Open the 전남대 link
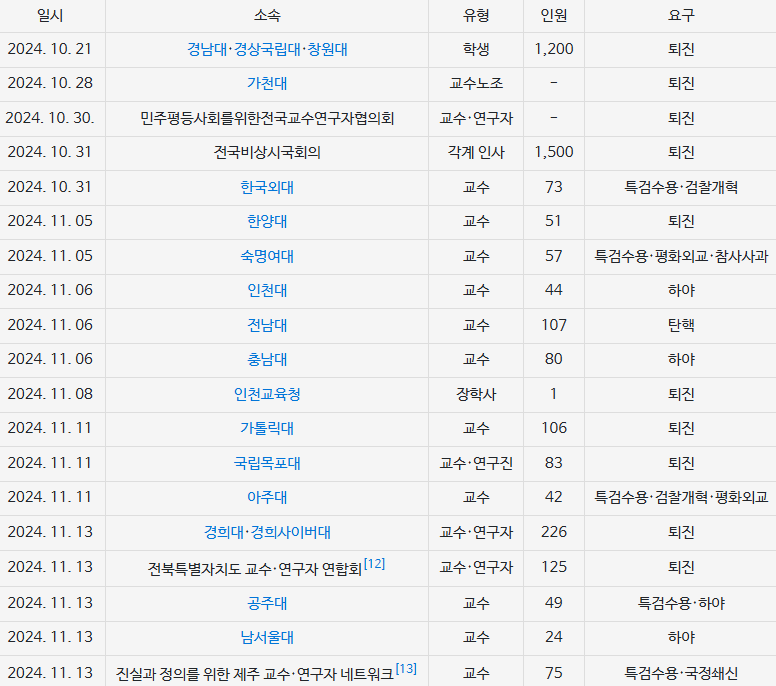The image size is (776, 686). click(x=267, y=325)
